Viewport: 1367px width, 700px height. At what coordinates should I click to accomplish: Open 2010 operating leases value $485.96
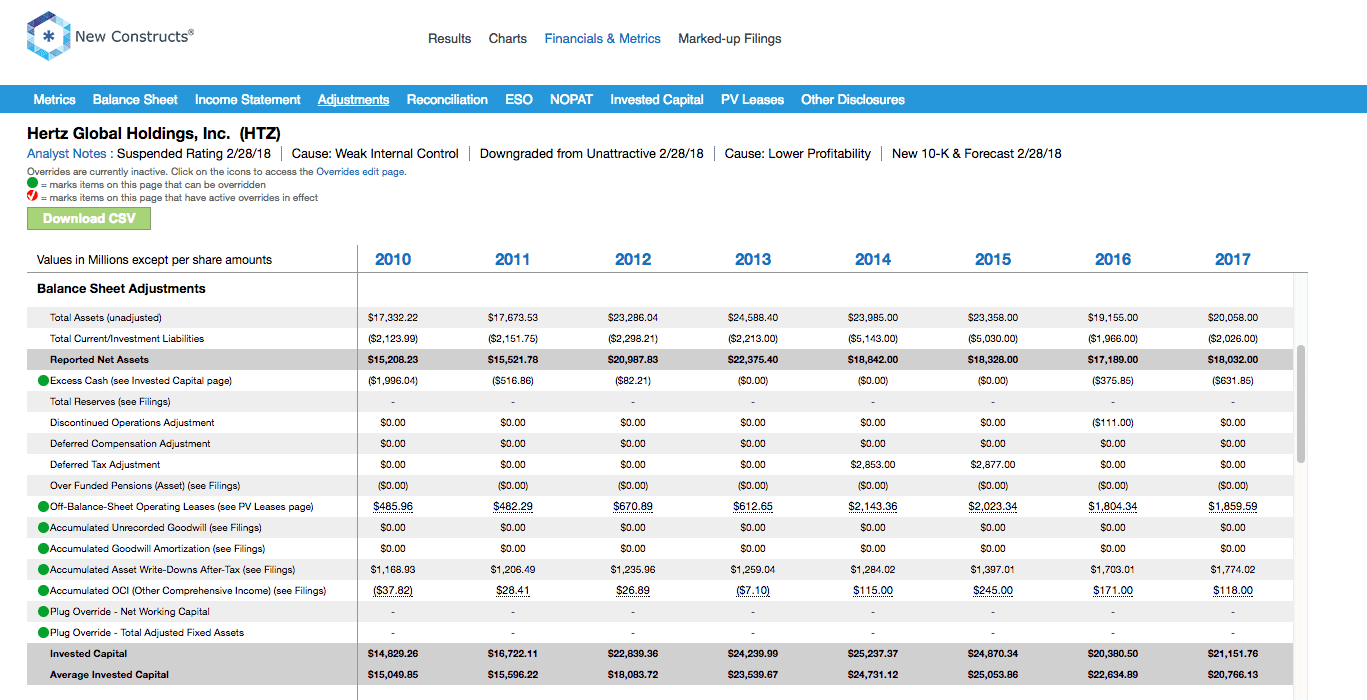coord(393,507)
